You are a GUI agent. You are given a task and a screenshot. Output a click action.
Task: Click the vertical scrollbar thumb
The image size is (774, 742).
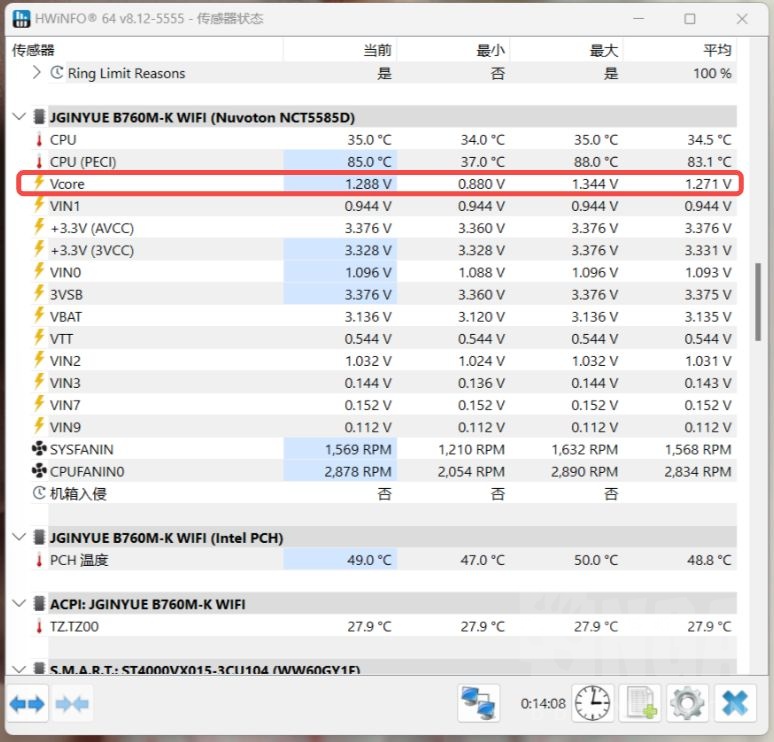[759, 302]
